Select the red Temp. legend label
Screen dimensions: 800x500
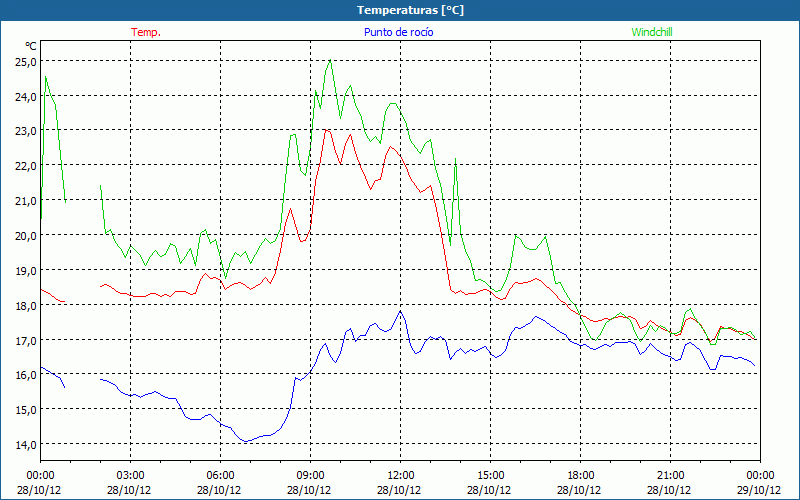pyautogui.click(x=146, y=32)
